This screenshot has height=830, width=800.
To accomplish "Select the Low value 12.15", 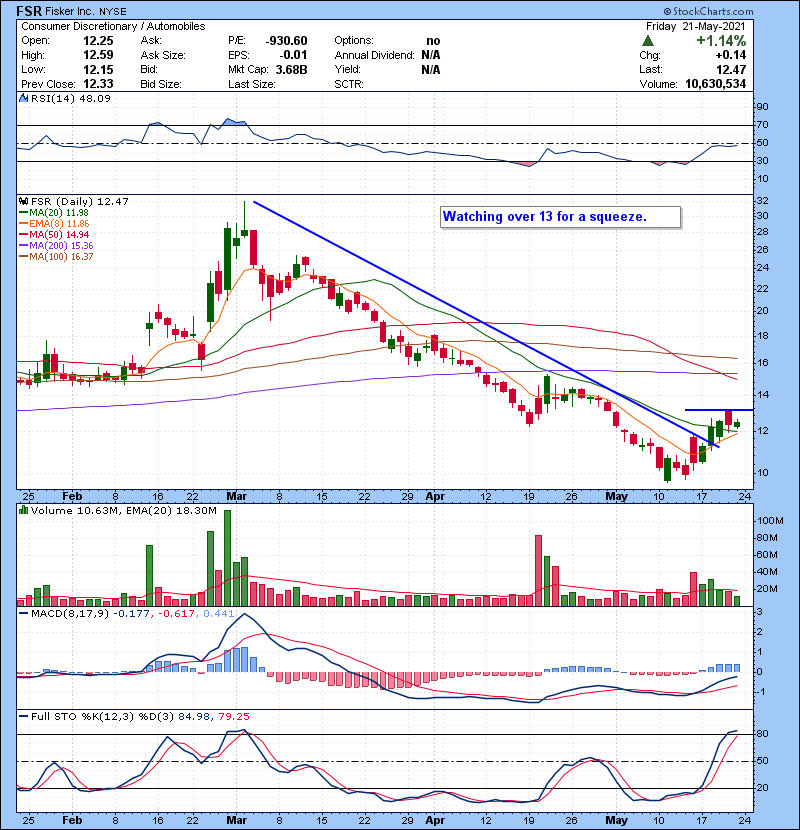I will tap(98, 69).
